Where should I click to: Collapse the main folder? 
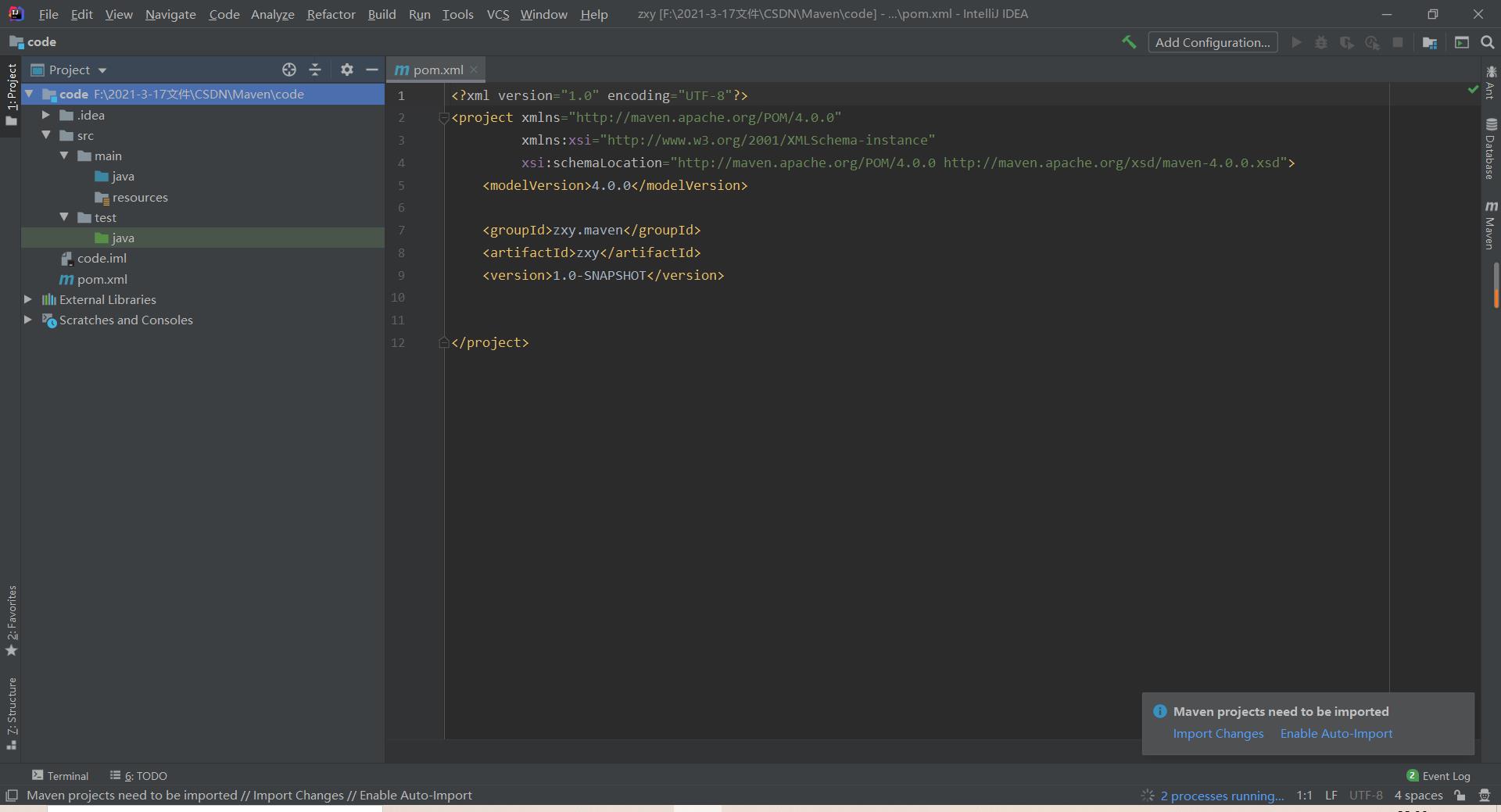pos(64,156)
